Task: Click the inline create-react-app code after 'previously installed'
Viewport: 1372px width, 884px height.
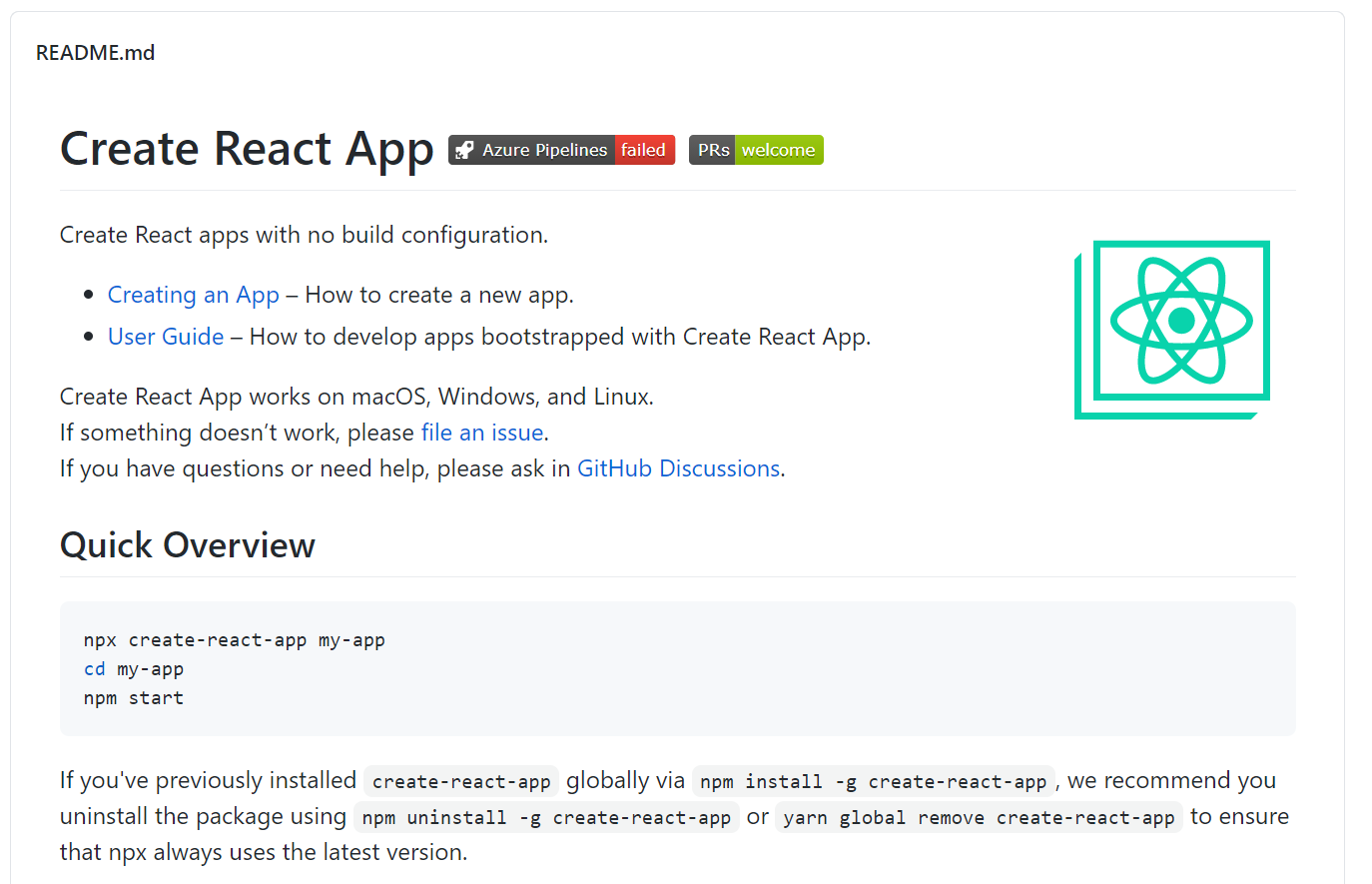Action: pyautogui.click(x=461, y=781)
